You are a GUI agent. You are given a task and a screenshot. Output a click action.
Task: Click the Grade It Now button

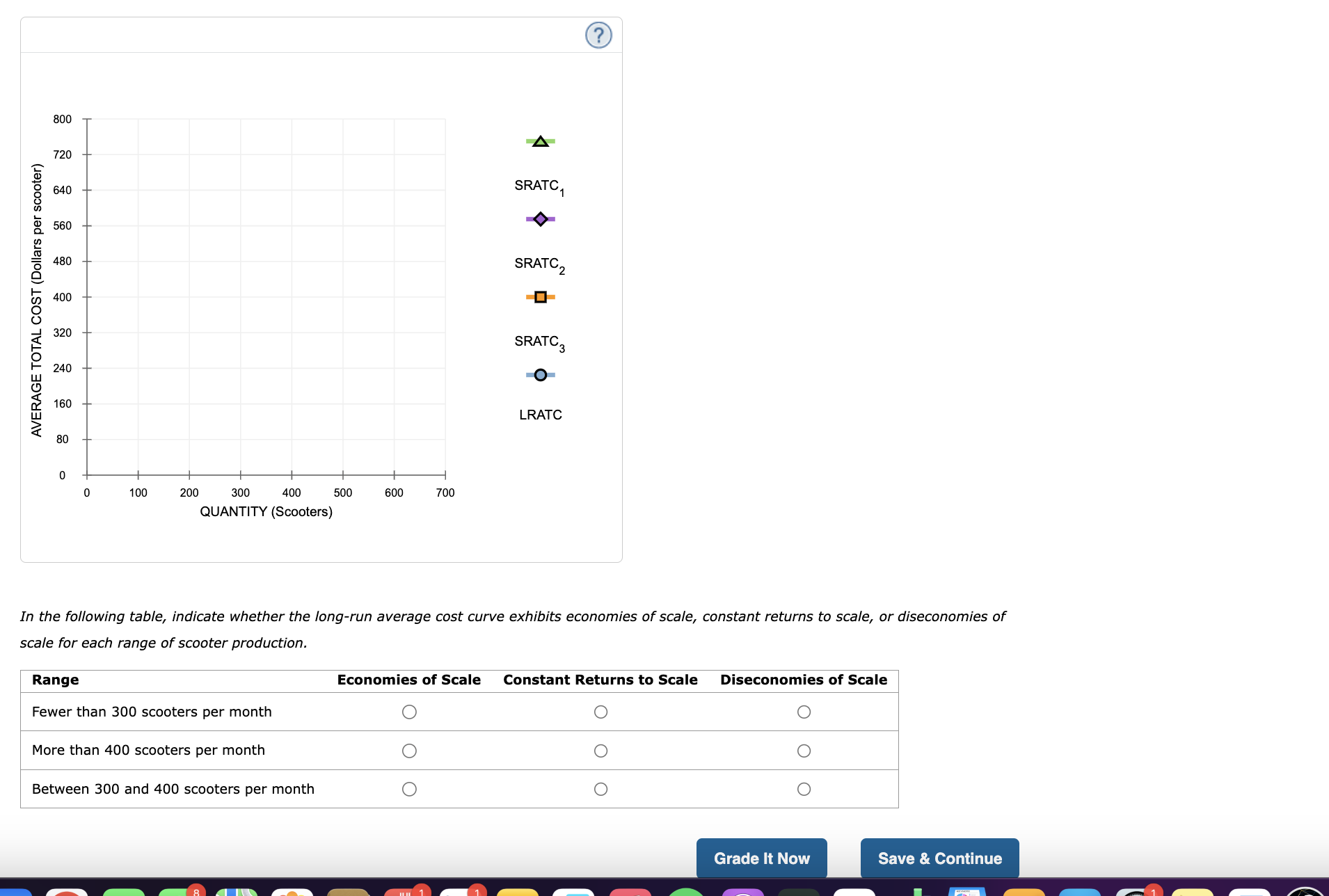coord(761,858)
